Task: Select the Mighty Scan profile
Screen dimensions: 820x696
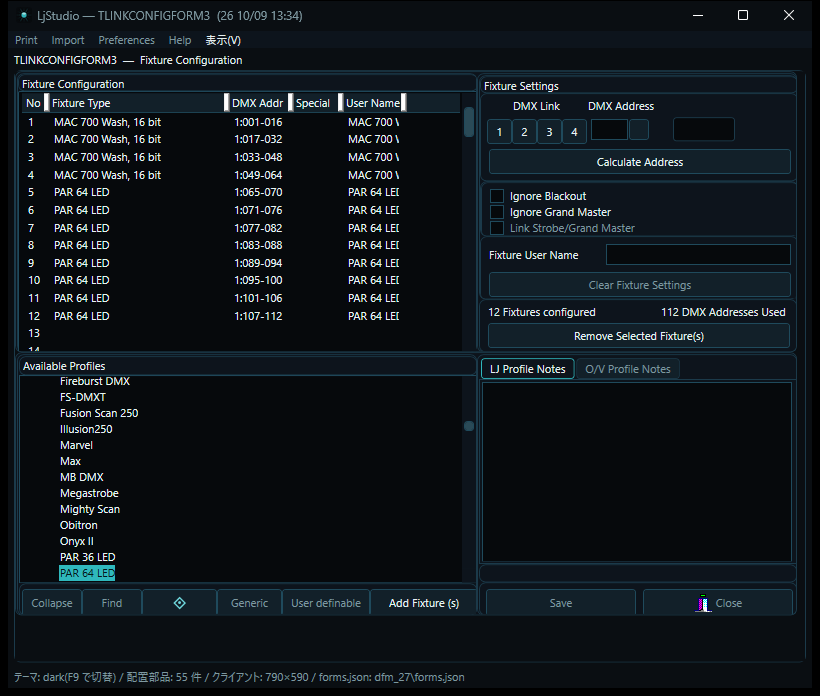Action: (x=90, y=509)
